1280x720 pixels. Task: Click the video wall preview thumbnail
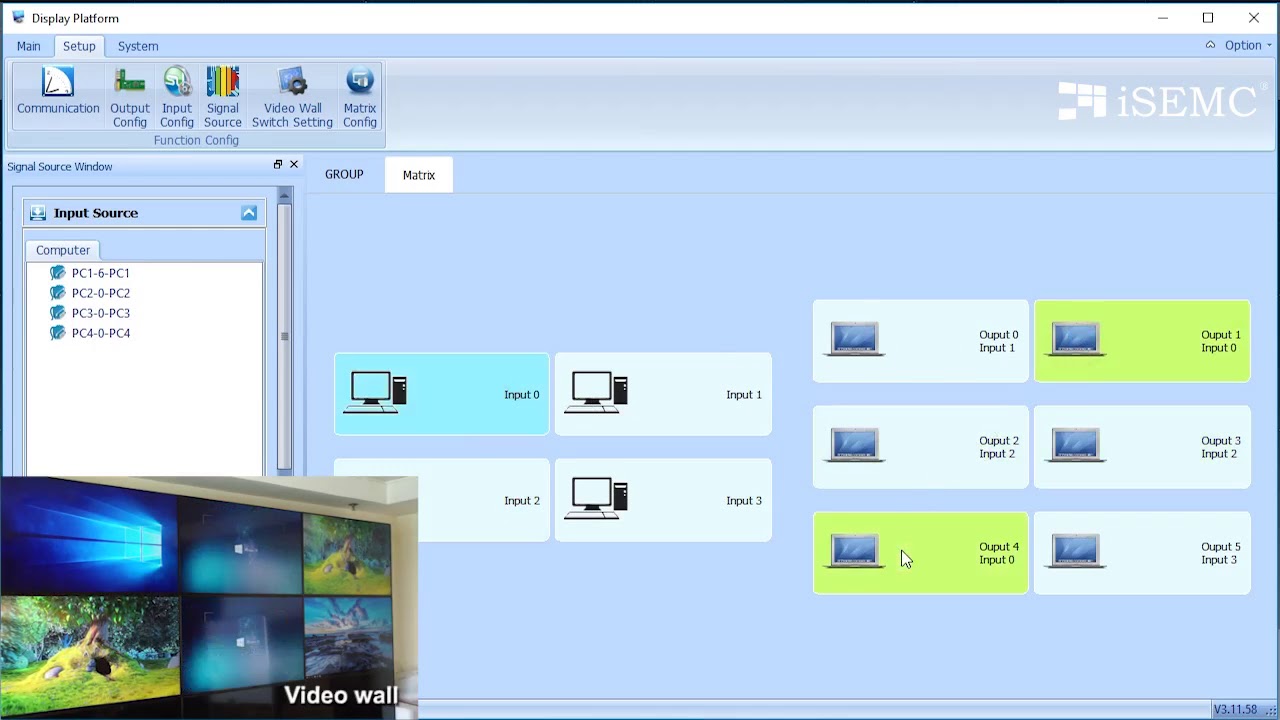point(209,598)
